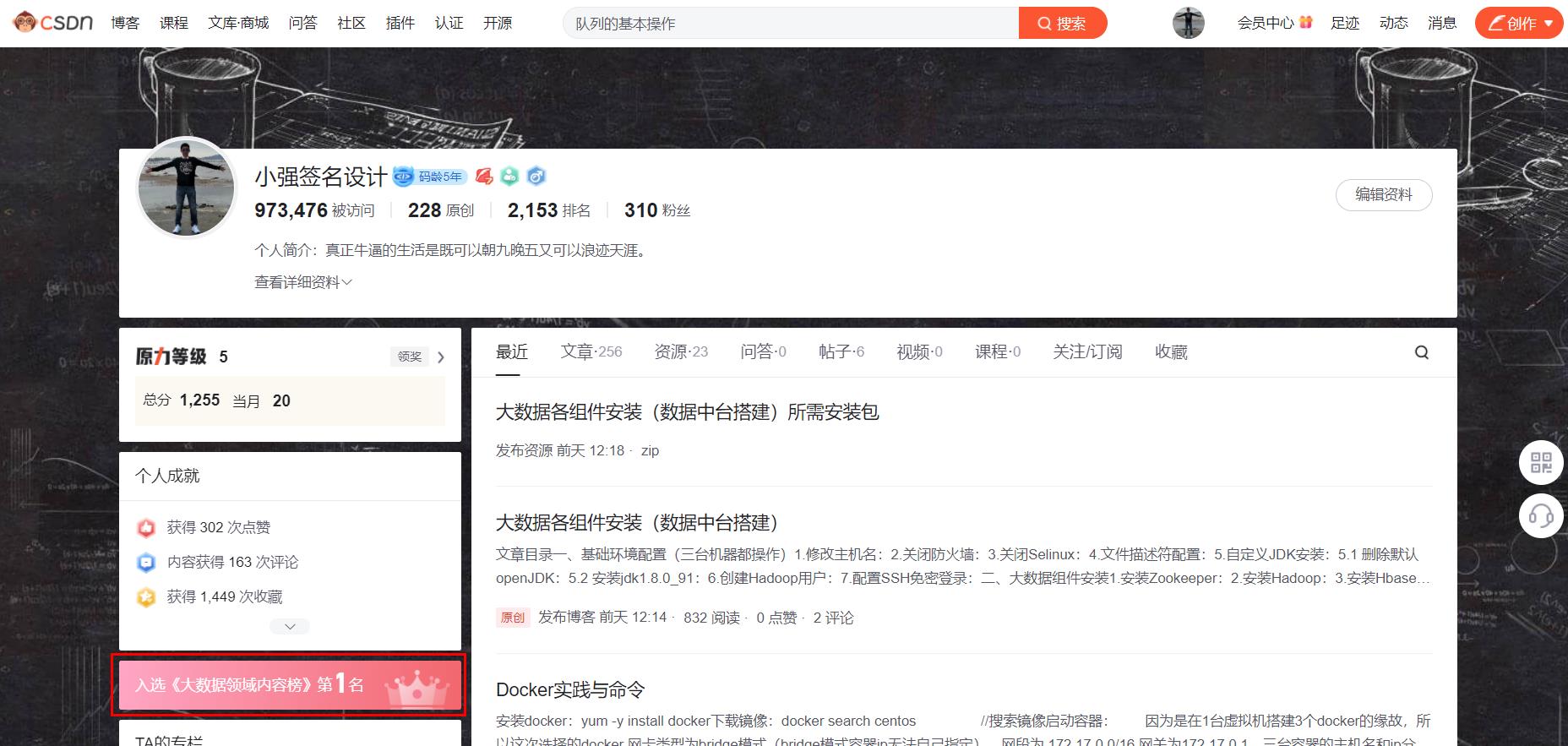This screenshot has width=1568, height=746.
Task: Click the 领奖 button
Action: [410, 357]
